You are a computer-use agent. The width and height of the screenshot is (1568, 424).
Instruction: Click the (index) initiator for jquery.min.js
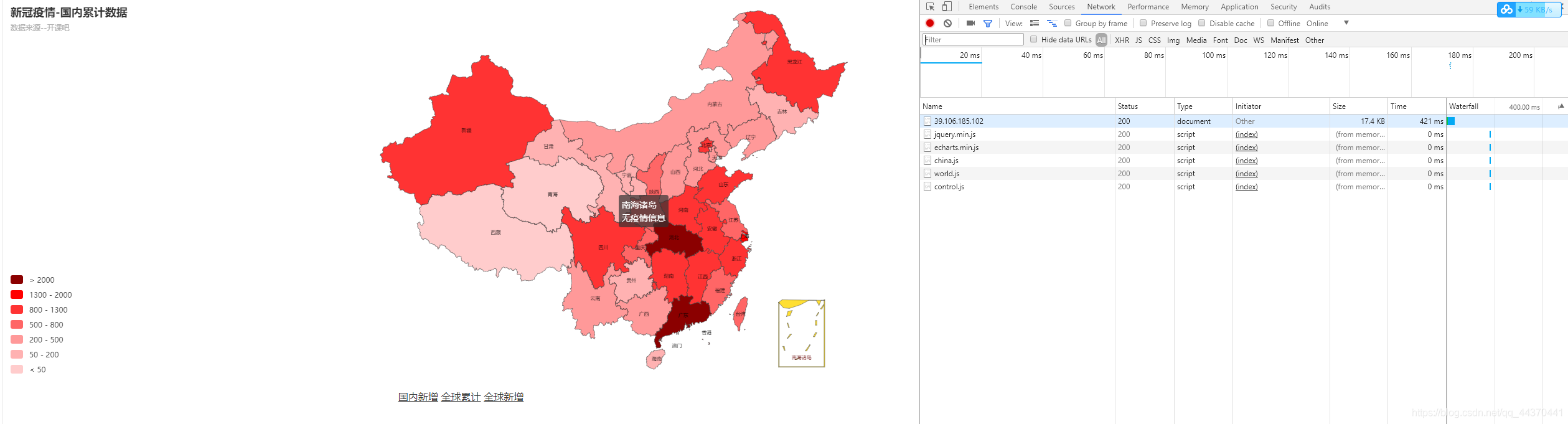1247,134
